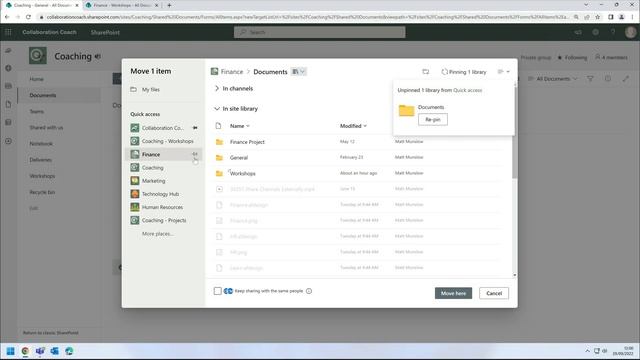Select Finance in Quick access

(151, 154)
